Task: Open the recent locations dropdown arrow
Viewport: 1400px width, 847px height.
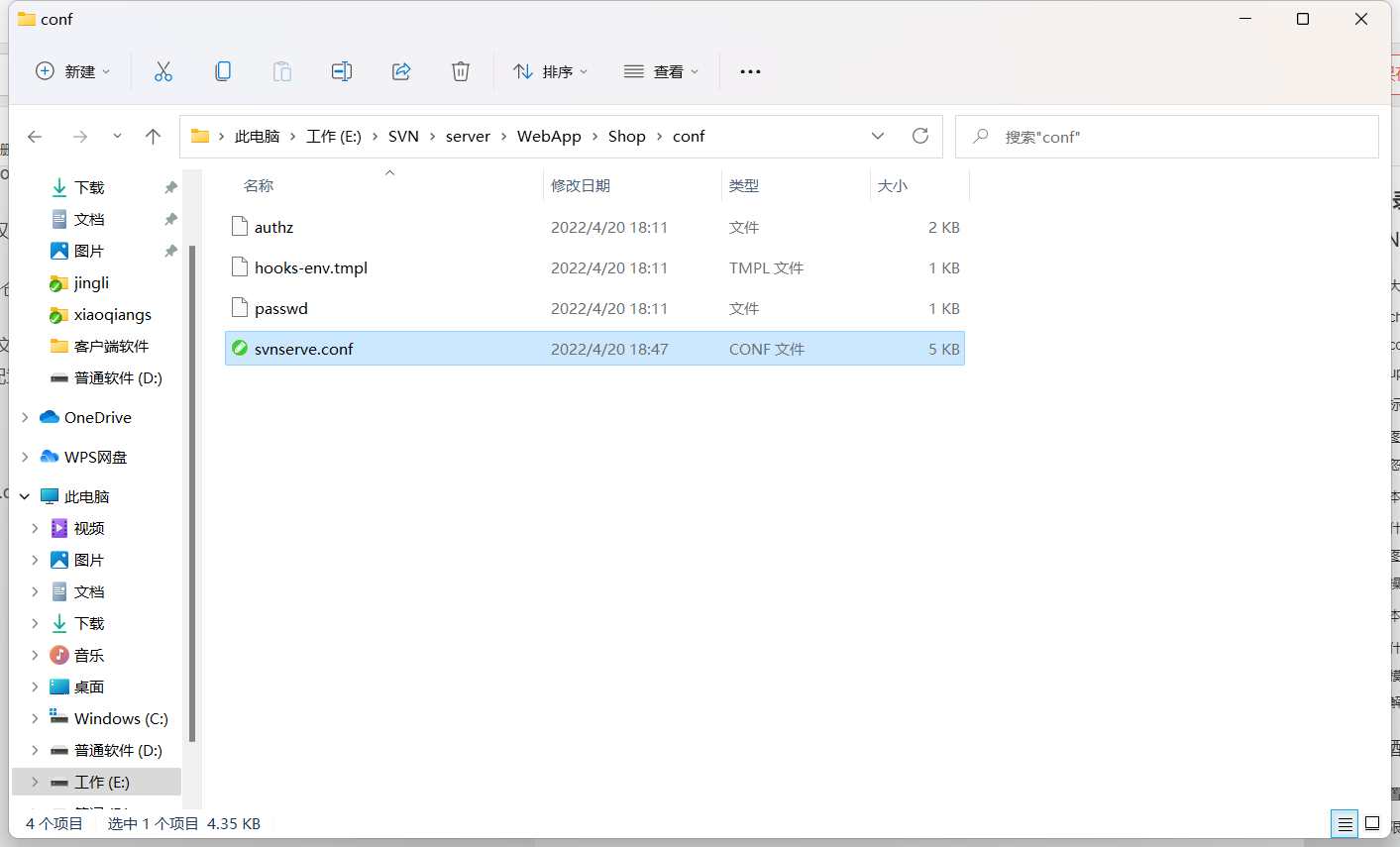Action: pyautogui.click(x=117, y=137)
